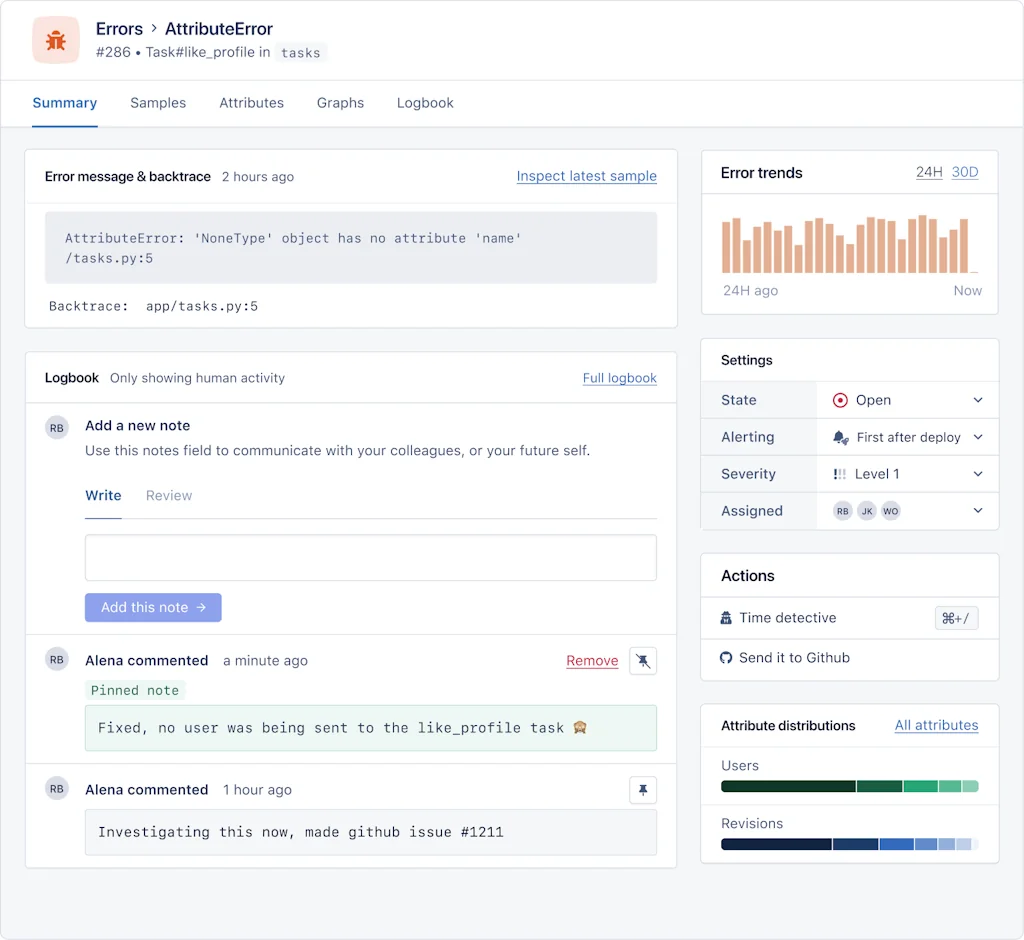Expand the Severity dropdown
The height and width of the screenshot is (940, 1024).
point(979,474)
